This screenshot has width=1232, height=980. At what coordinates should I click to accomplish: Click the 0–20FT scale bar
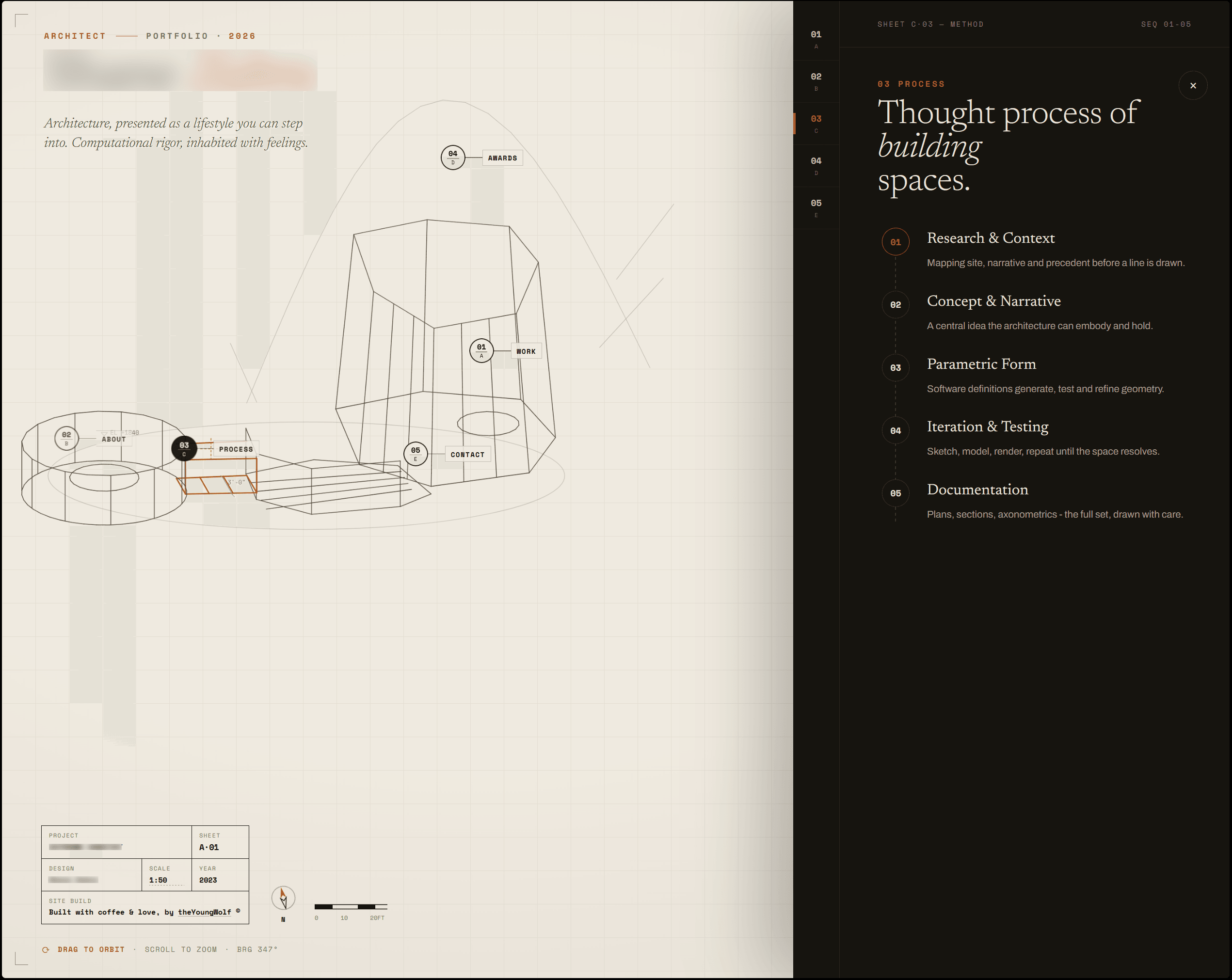point(350,907)
